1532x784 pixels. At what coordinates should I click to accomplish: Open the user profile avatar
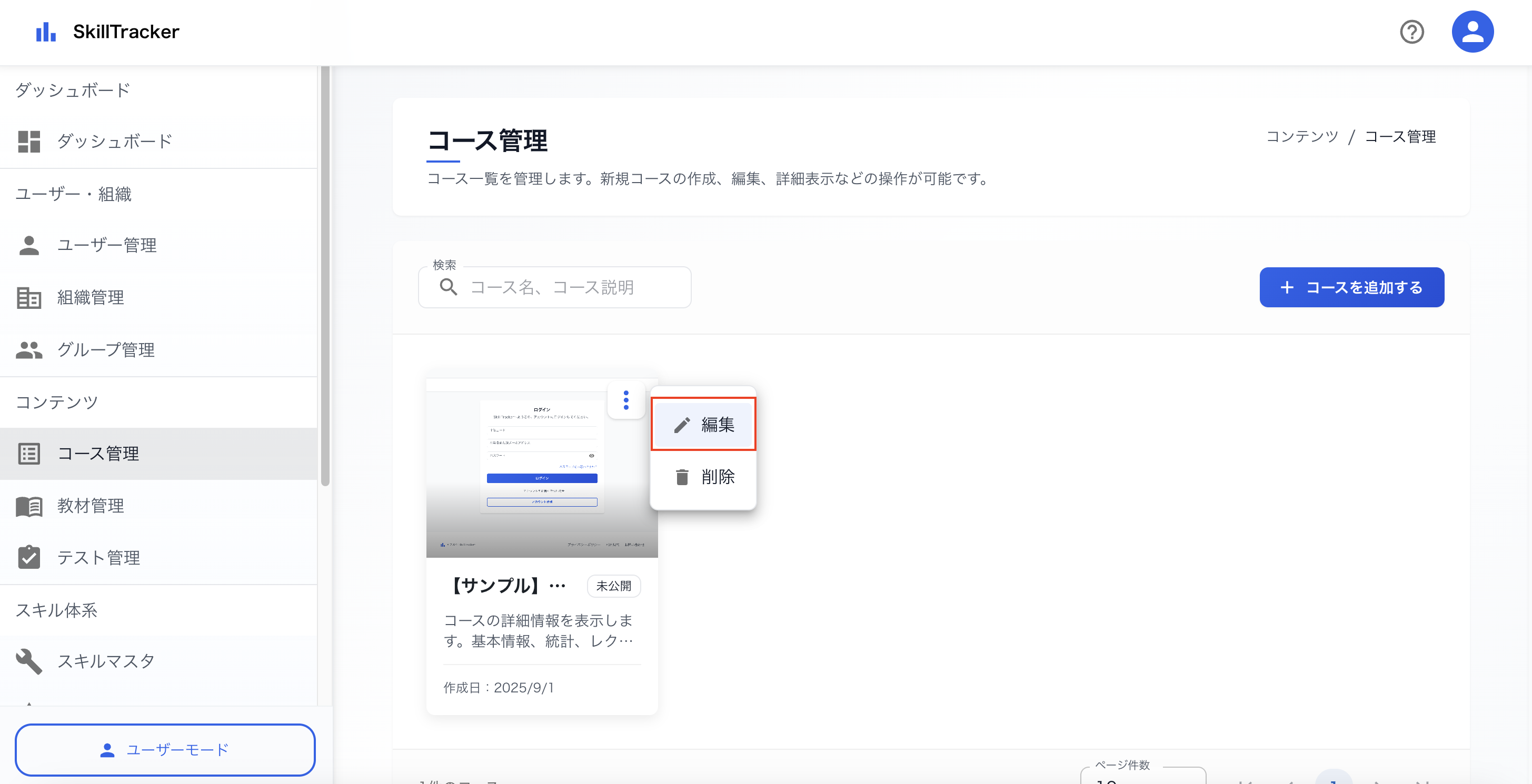1473,32
